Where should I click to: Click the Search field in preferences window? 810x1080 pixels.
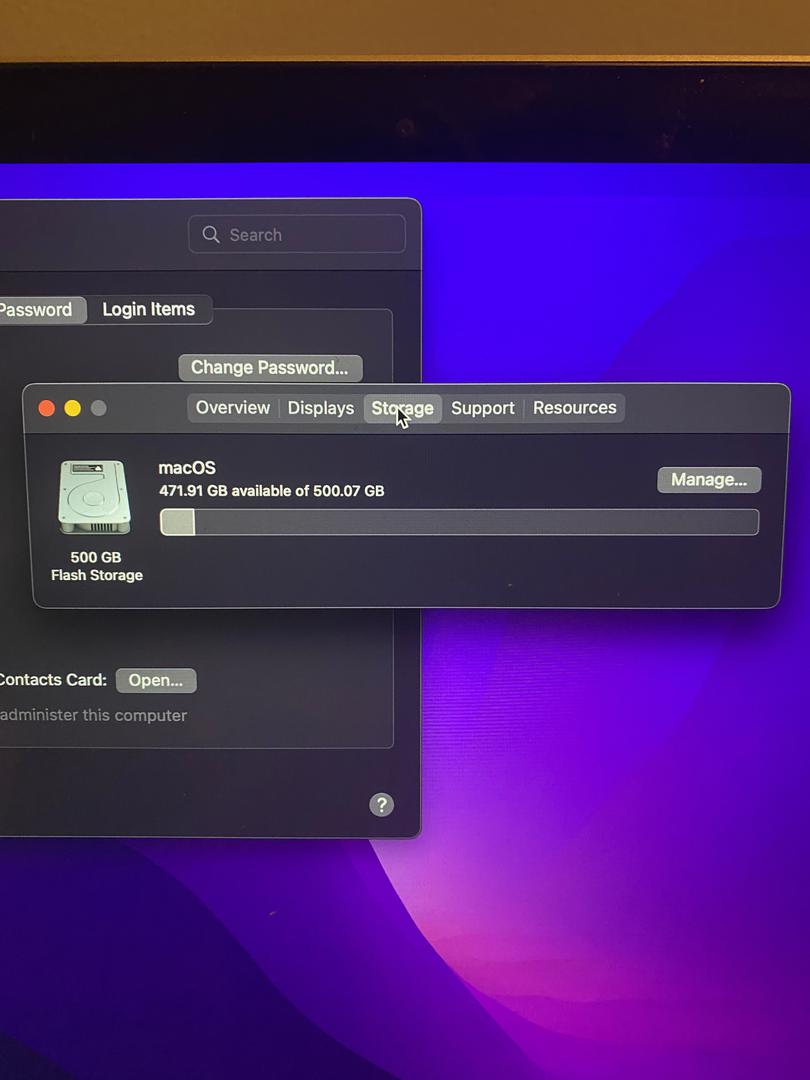tap(297, 234)
